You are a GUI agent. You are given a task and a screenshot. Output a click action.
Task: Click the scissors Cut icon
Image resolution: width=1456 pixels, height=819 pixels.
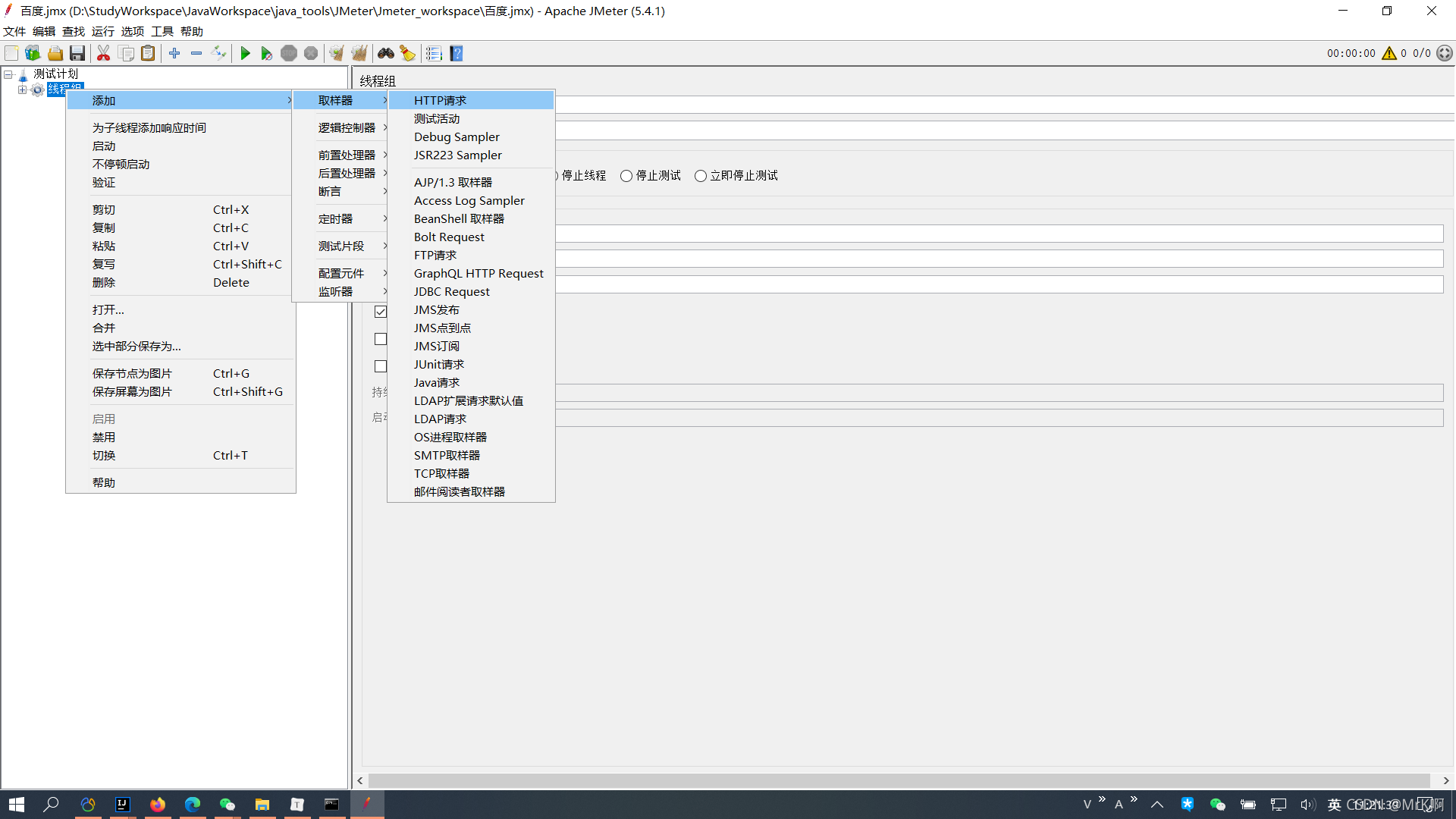coord(104,53)
